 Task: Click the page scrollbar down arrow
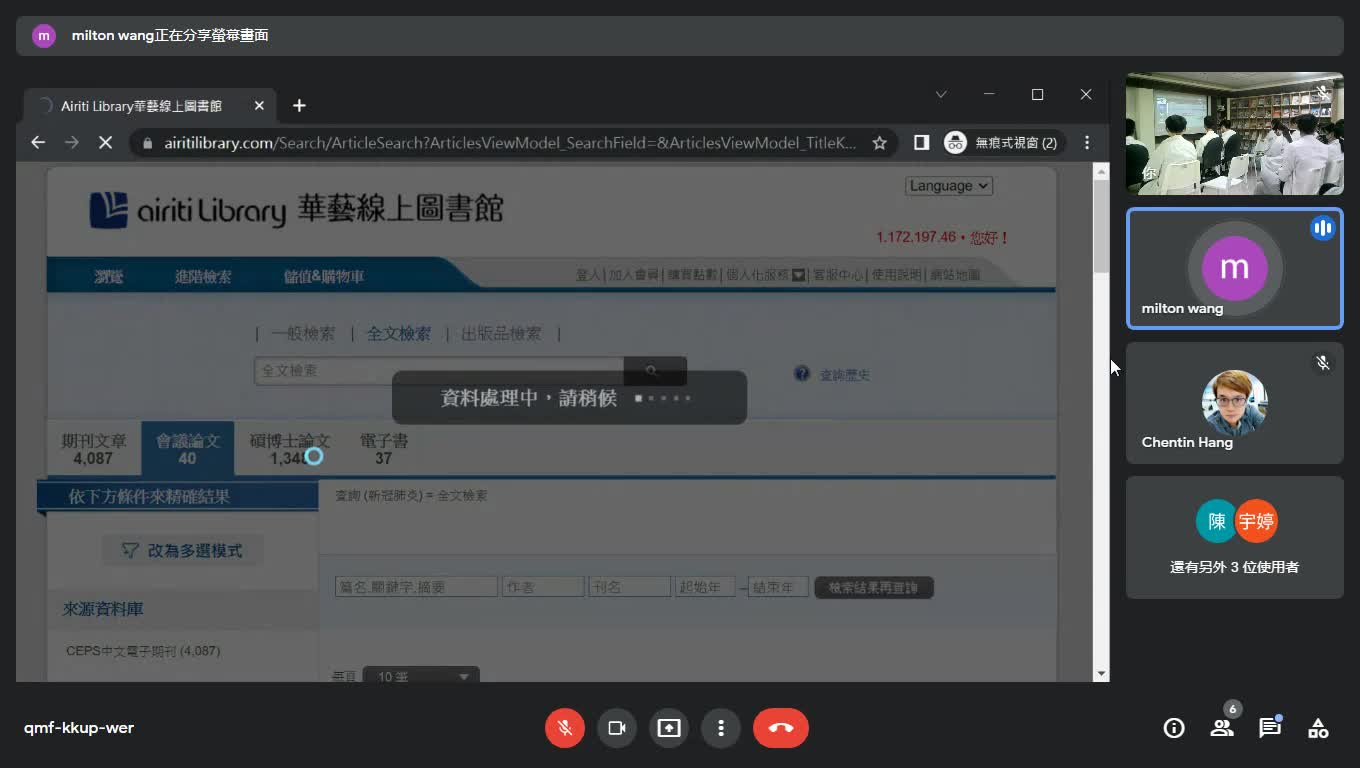(x=1101, y=673)
